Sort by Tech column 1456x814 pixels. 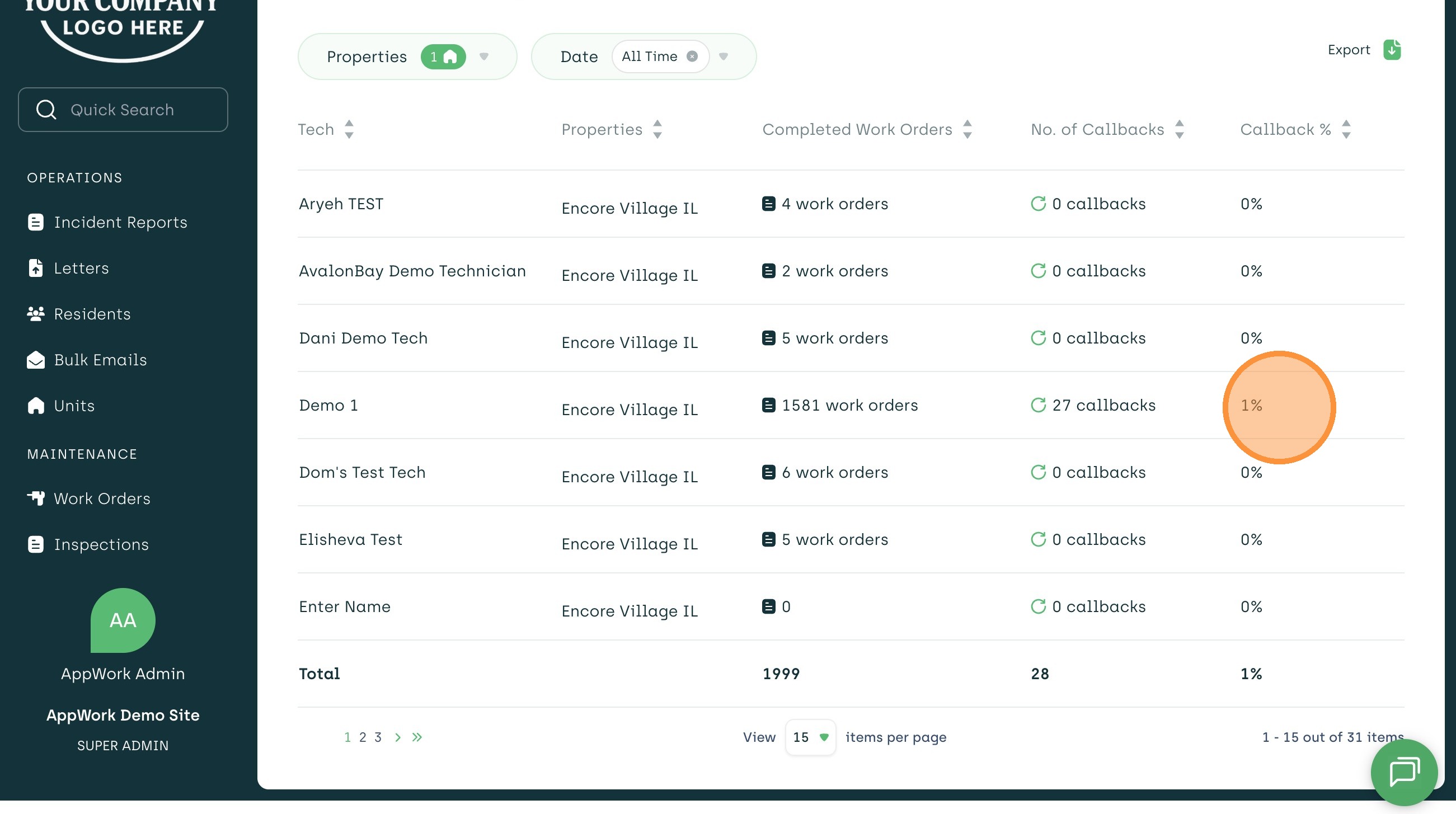tap(349, 129)
